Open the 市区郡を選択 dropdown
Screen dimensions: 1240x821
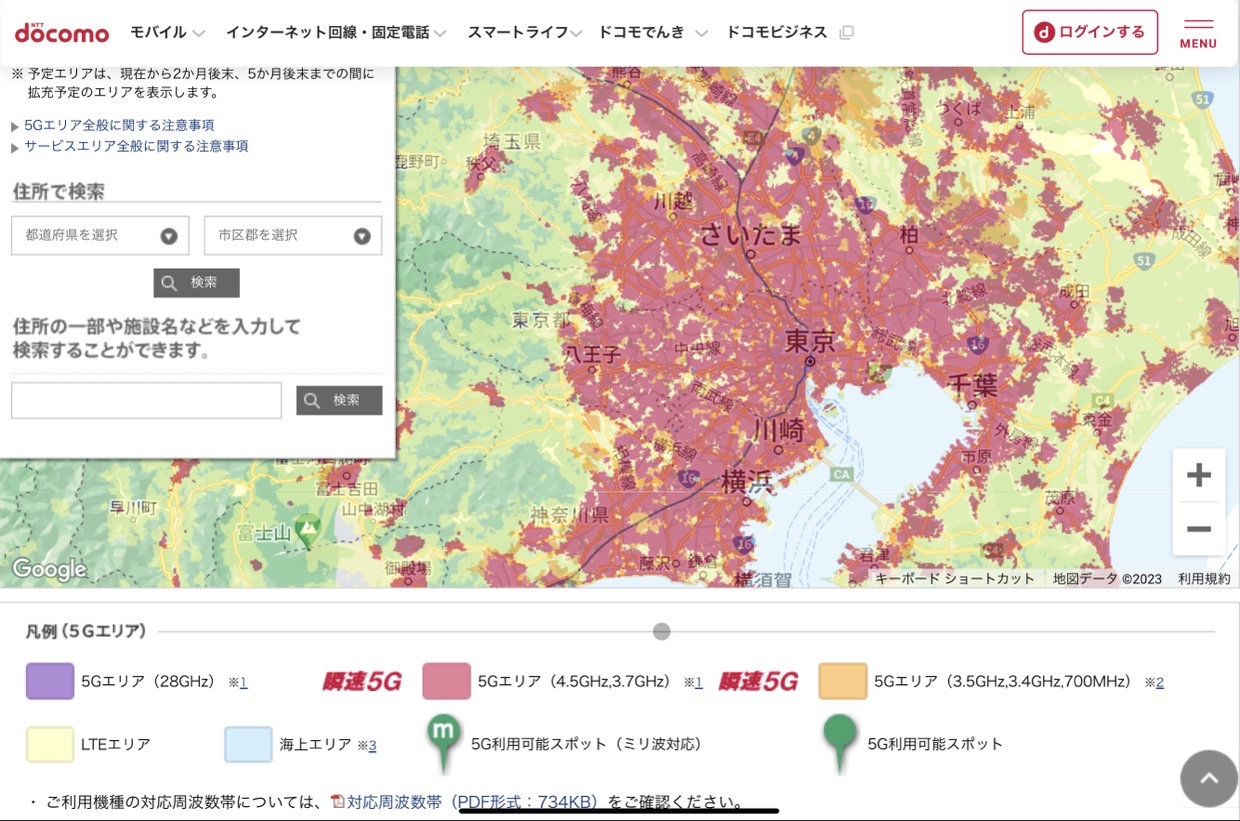(x=293, y=235)
